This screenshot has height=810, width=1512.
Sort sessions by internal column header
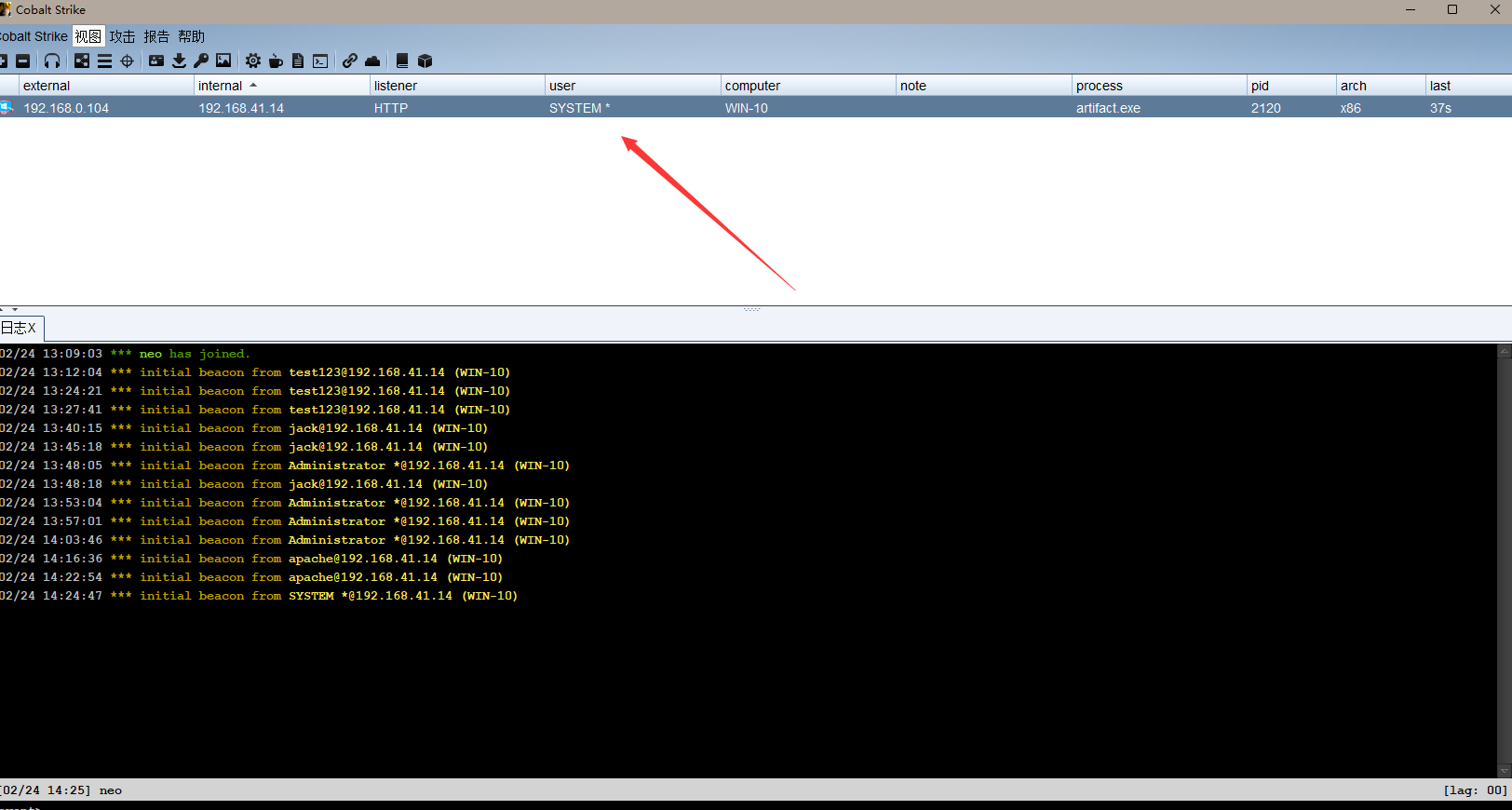point(281,86)
